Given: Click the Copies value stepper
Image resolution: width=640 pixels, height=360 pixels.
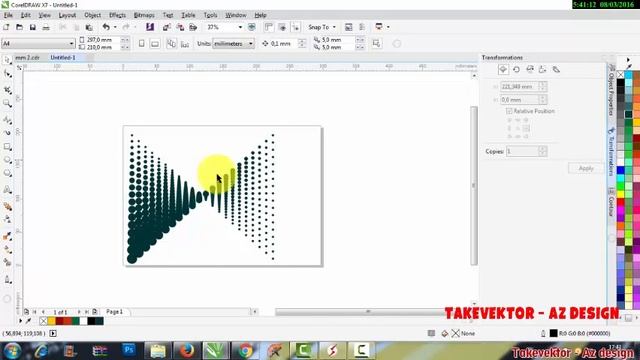Looking at the screenshot, I should 542,151.
